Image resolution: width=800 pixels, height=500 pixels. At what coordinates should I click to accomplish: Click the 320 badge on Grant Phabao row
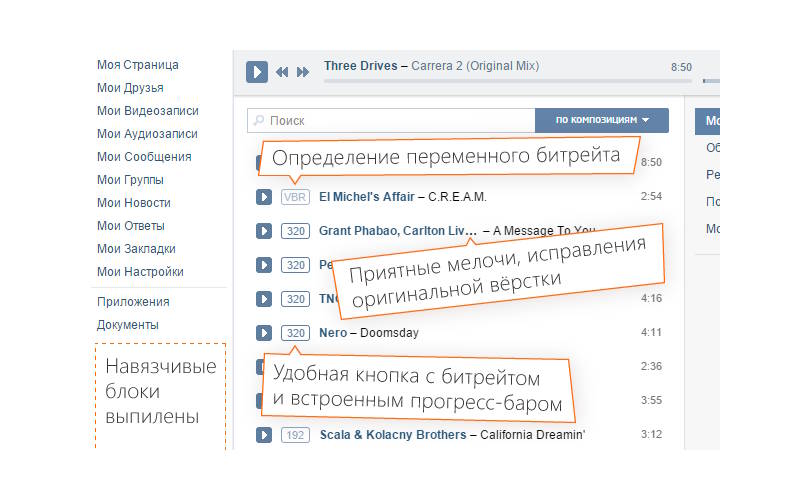pos(295,231)
